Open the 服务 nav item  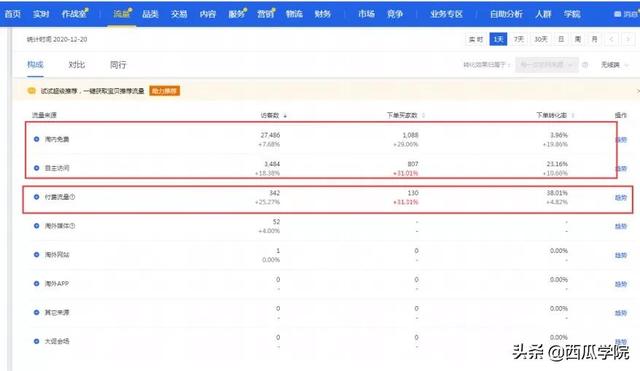237,14
